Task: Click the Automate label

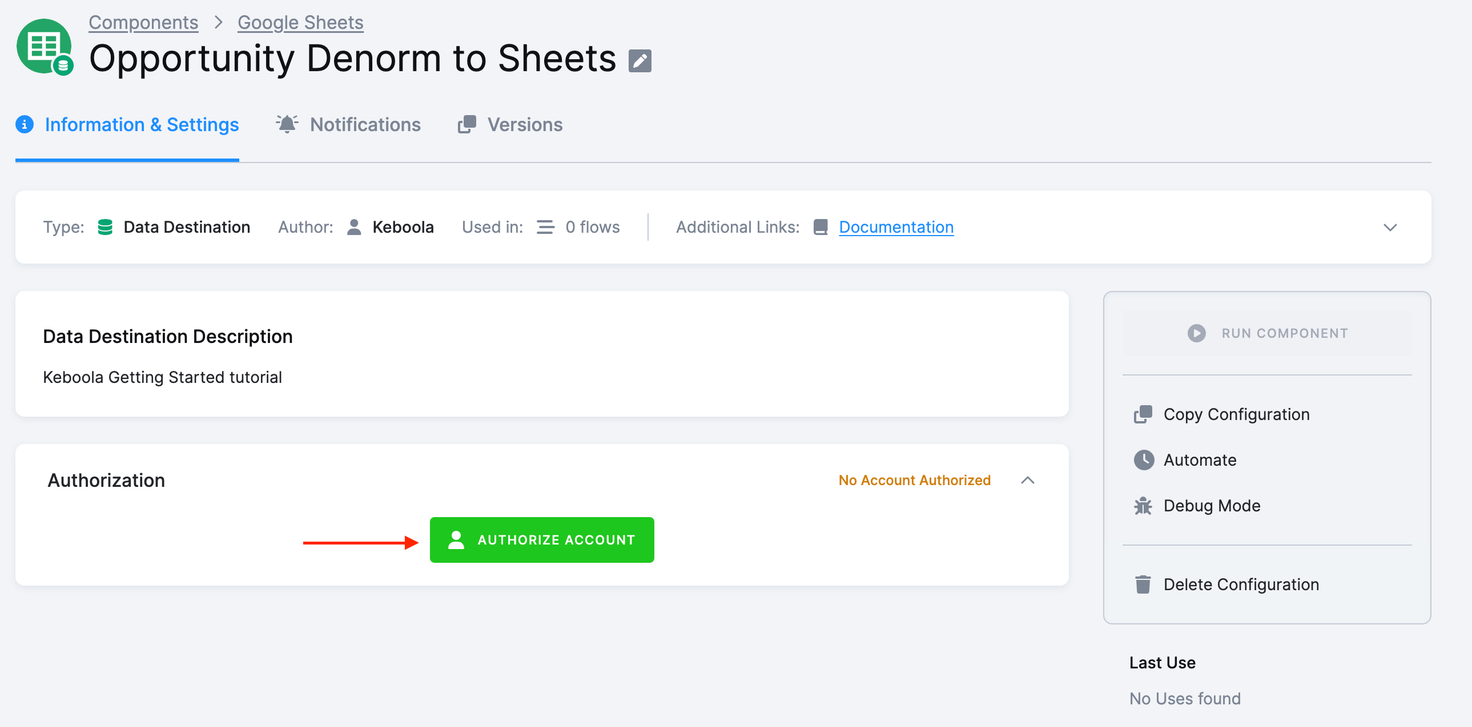Action: pyautogui.click(x=1200, y=460)
